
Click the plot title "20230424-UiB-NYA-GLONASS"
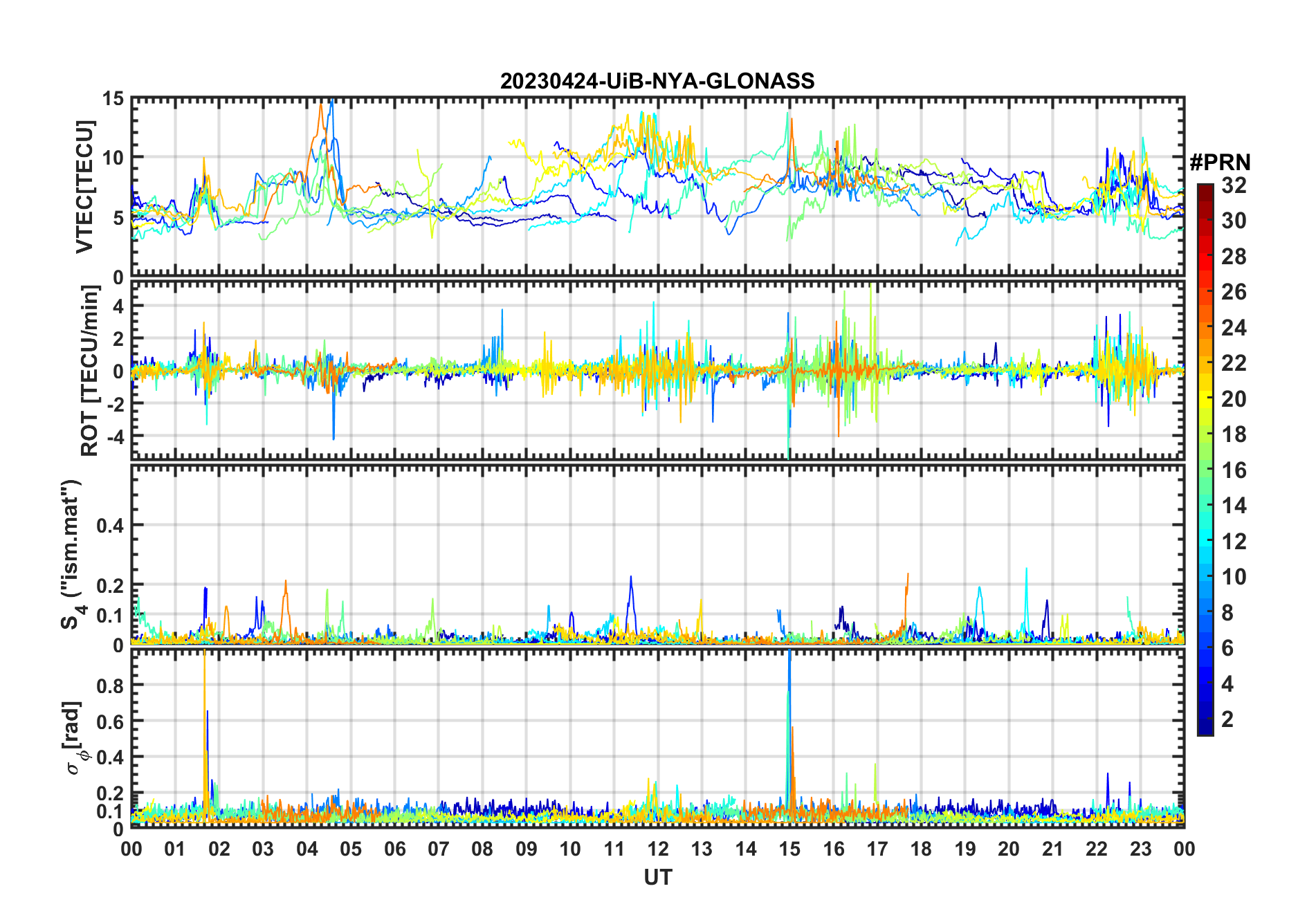coord(657,82)
